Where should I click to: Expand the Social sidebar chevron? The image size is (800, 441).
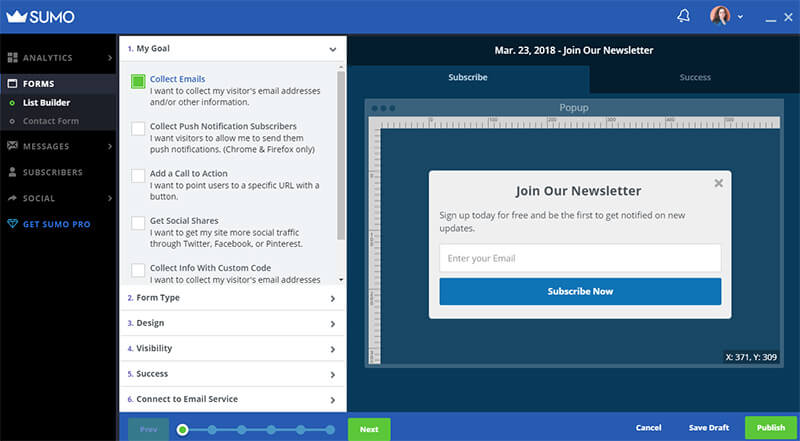tap(110, 199)
